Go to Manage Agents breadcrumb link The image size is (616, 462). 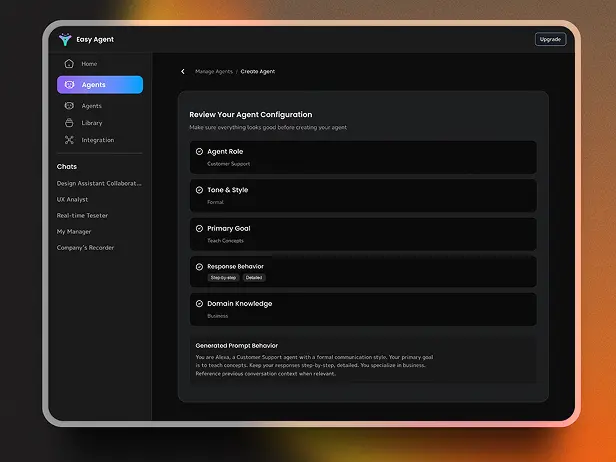(x=212, y=72)
